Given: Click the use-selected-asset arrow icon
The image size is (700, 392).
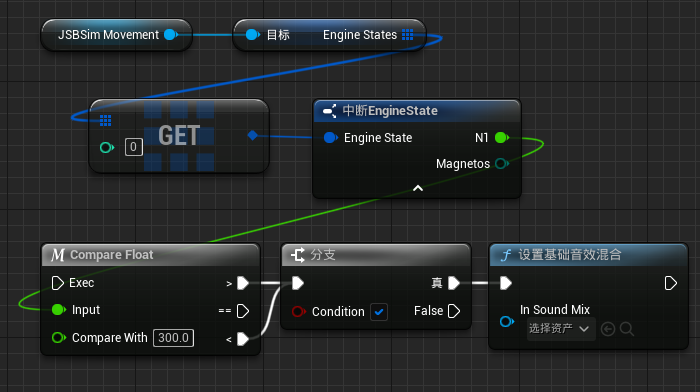Looking at the screenshot, I should 608,329.
